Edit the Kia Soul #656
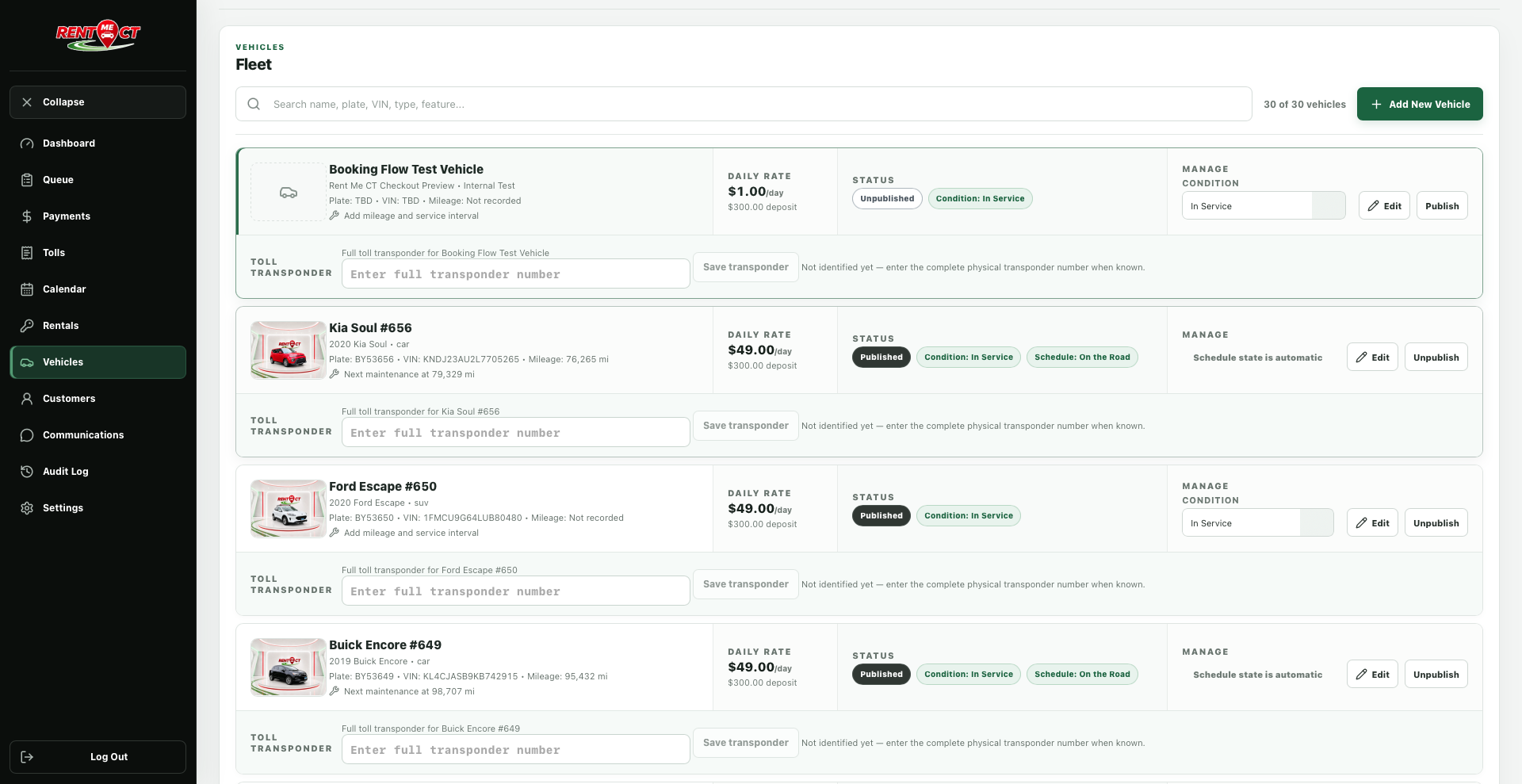 [x=1372, y=358]
